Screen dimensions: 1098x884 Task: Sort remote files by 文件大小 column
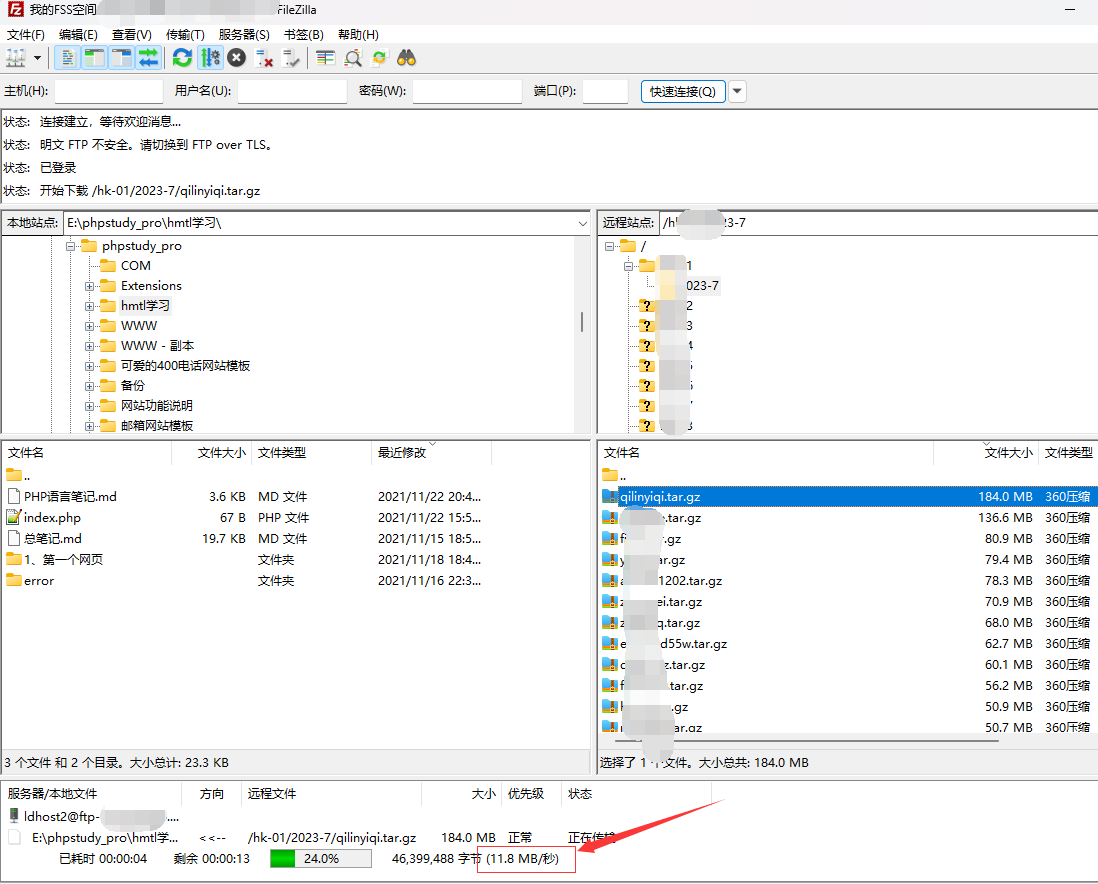(986, 453)
